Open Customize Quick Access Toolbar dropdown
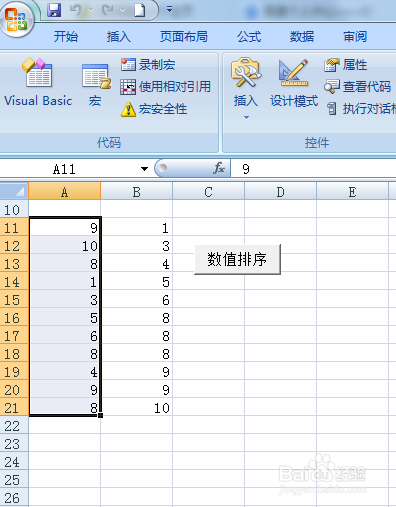 [169, 9]
